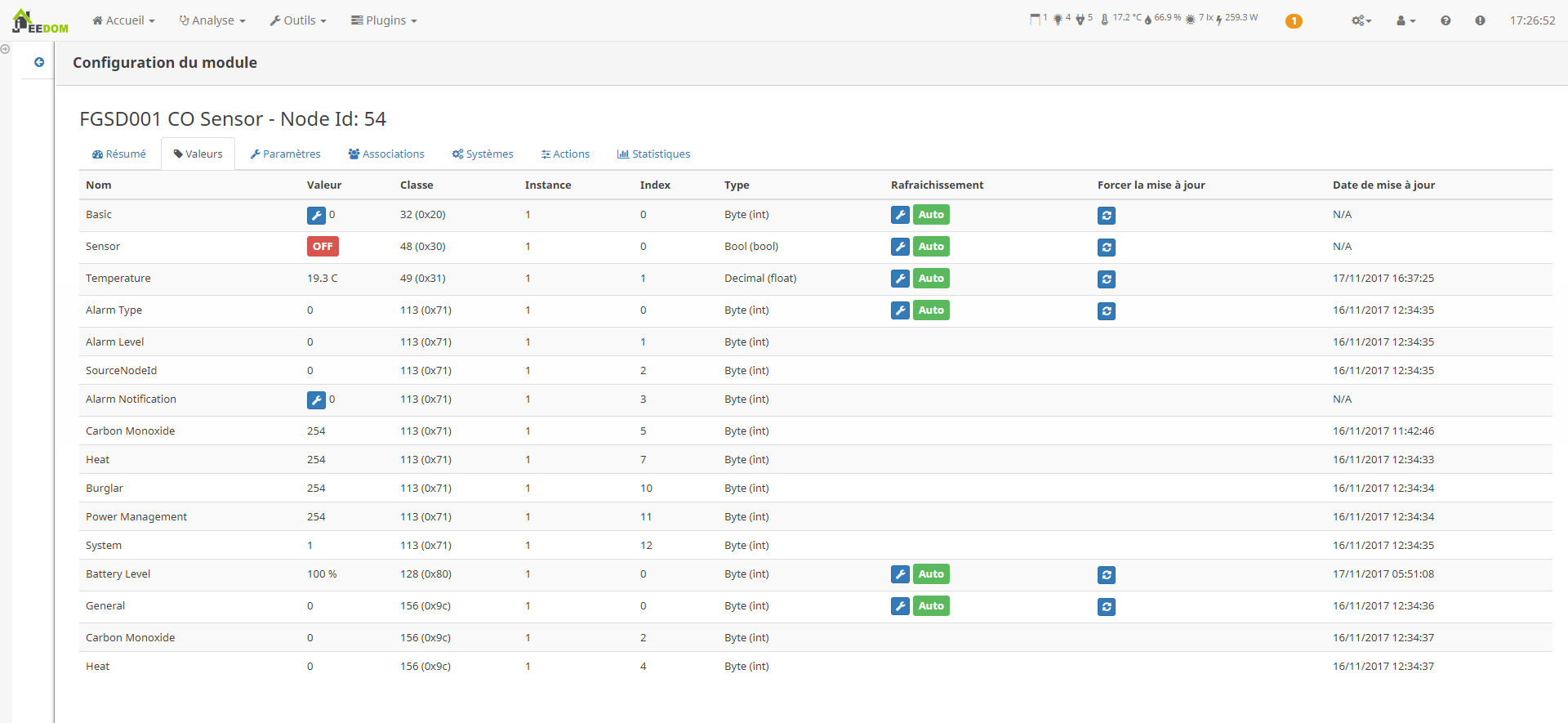
Task: Click the temperature 17.2 °C summary
Action: [1121, 18]
